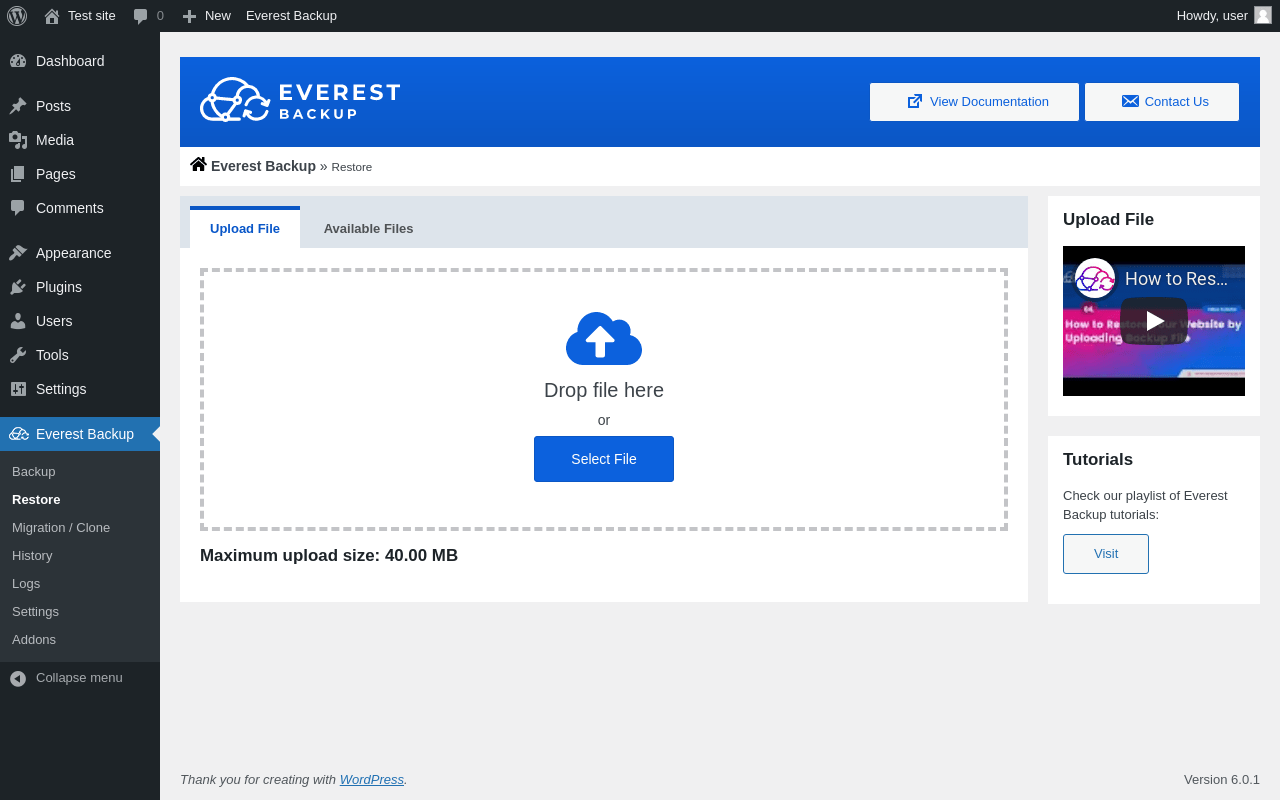Click Maximum upload size: 40.00 MB text

pos(329,555)
